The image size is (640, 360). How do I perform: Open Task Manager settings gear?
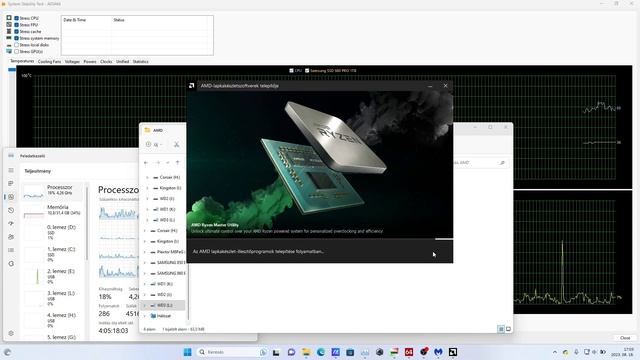tap(11, 333)
